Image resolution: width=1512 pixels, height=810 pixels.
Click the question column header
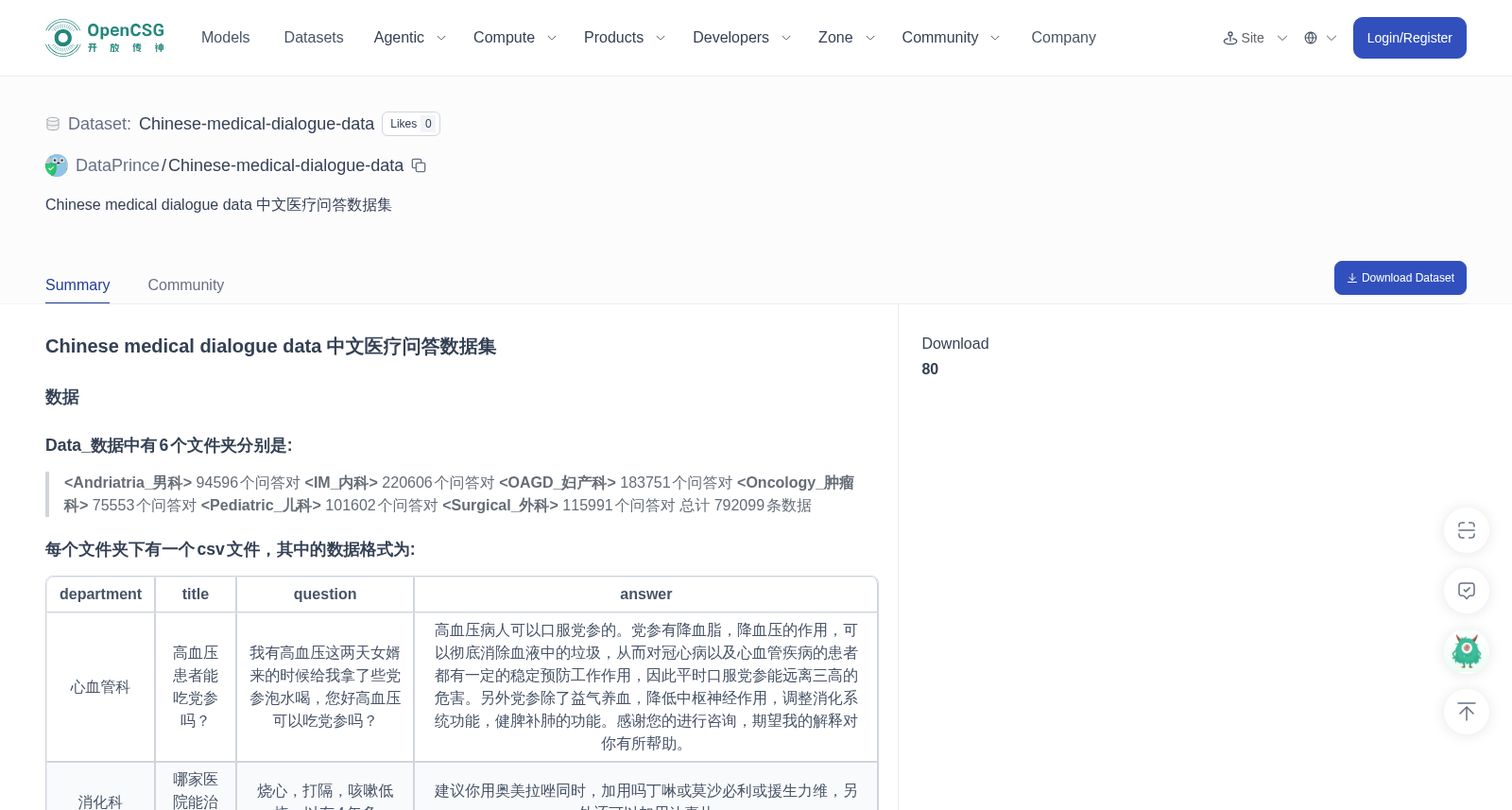pos(325,595)
